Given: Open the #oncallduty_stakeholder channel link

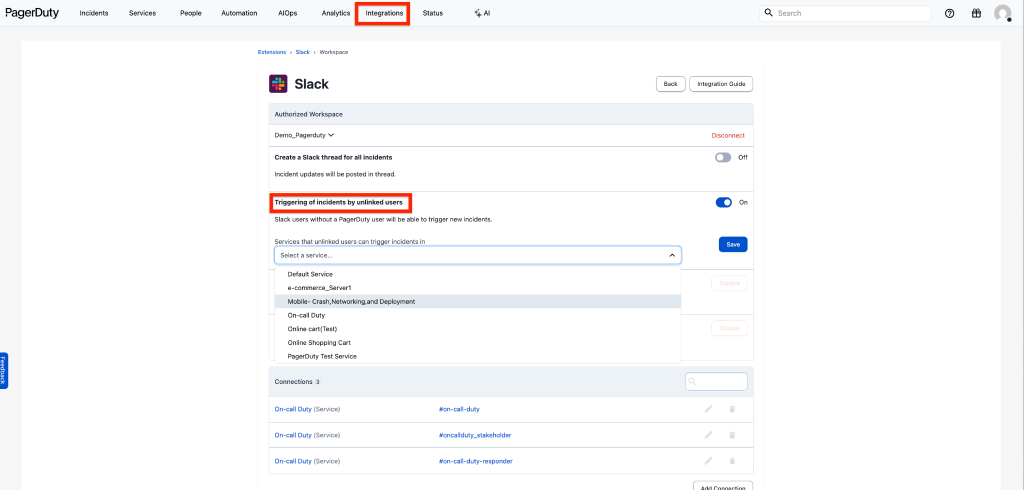Looking at the screenshot, I should tap(475, 435).
